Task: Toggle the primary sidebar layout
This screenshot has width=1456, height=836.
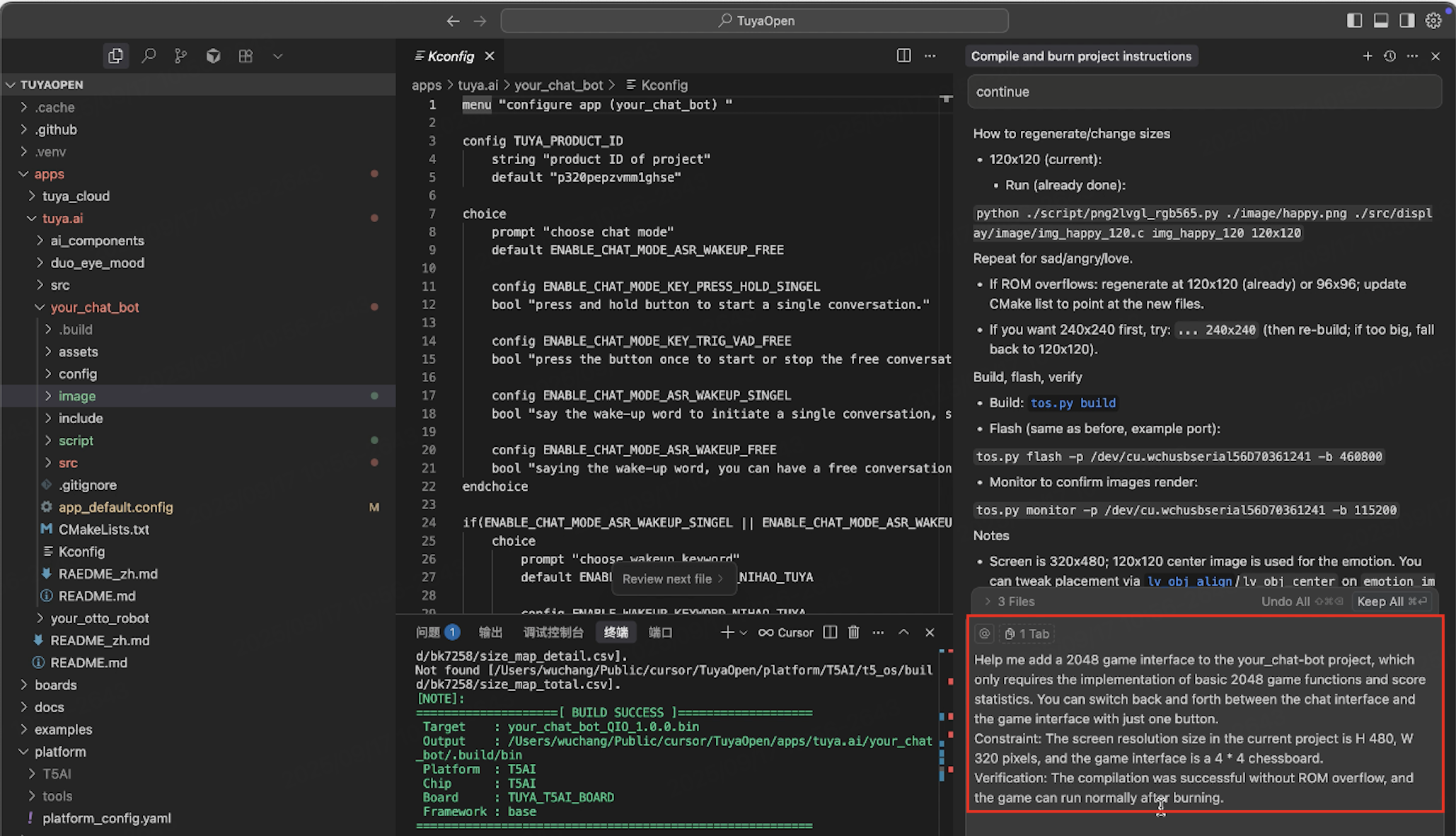Action: click(x=1354, y=21)
